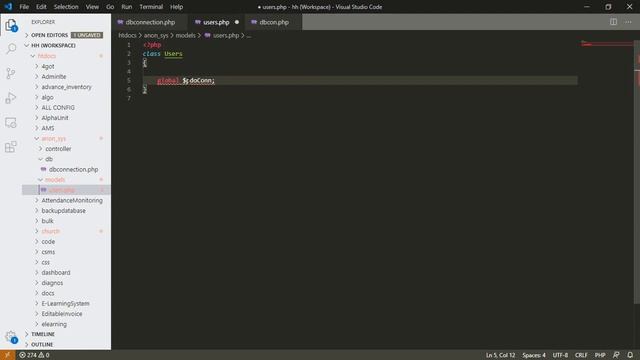Click the anon_sys breadcrumb
Viewport: 640px width, 360px height.
[156, 36]
